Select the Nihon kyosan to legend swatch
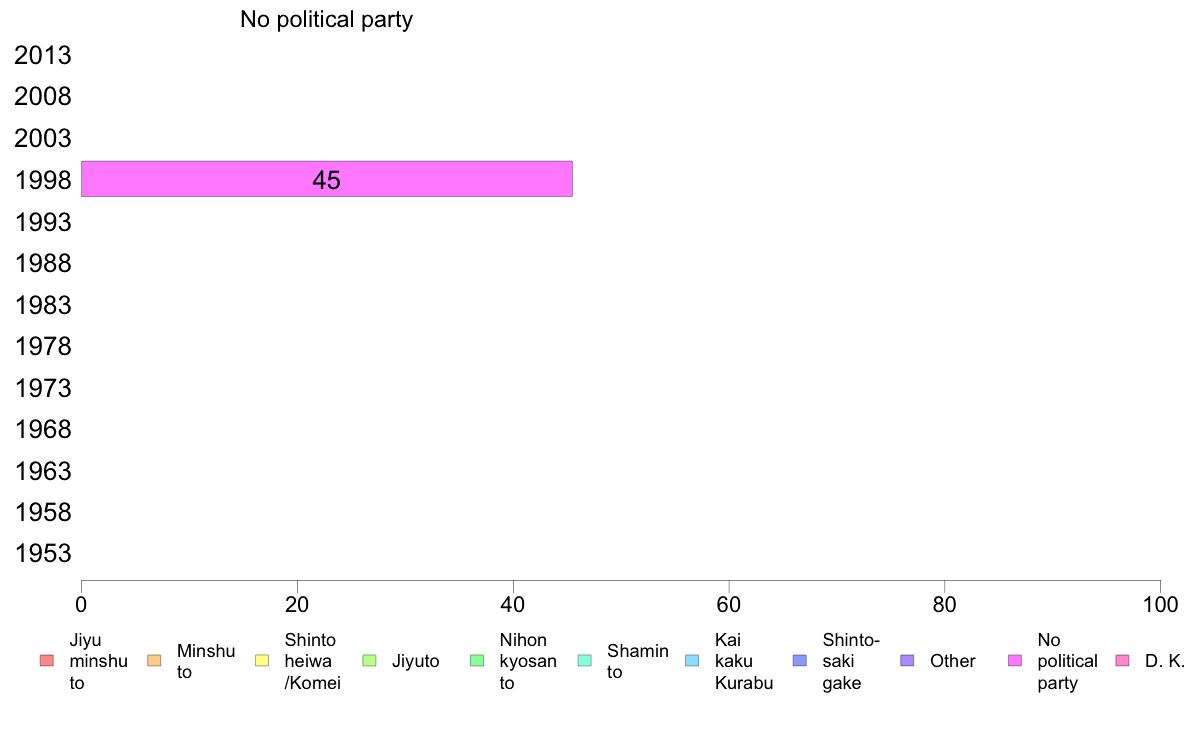The image size is (1188, 736). click(477, 660)
